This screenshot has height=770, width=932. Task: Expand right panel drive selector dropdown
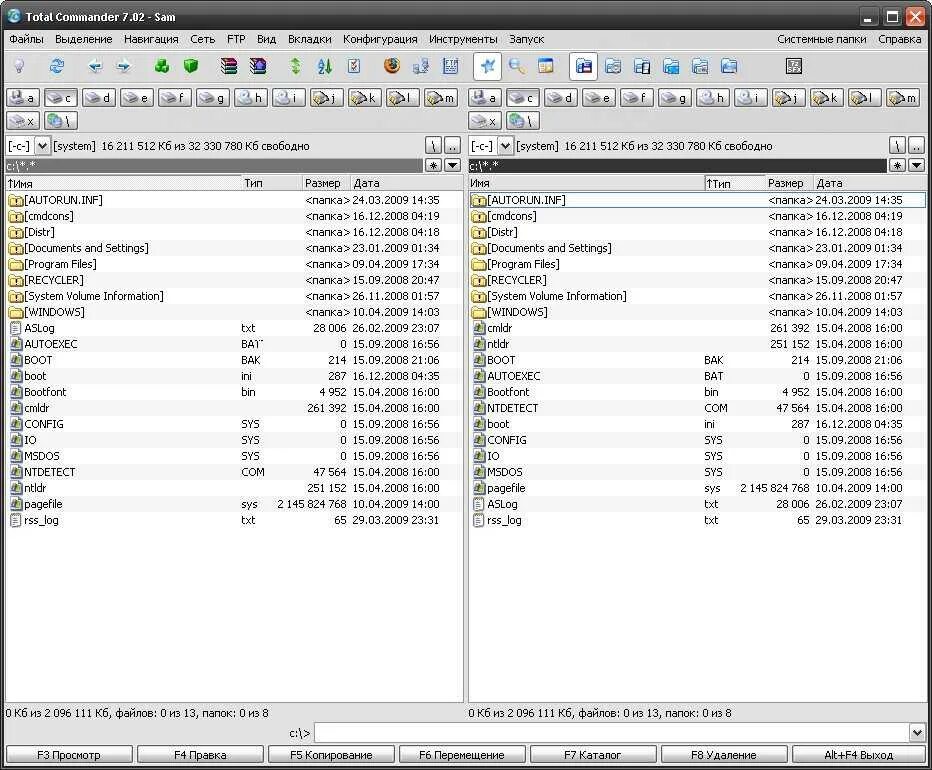tap(505, 146)
